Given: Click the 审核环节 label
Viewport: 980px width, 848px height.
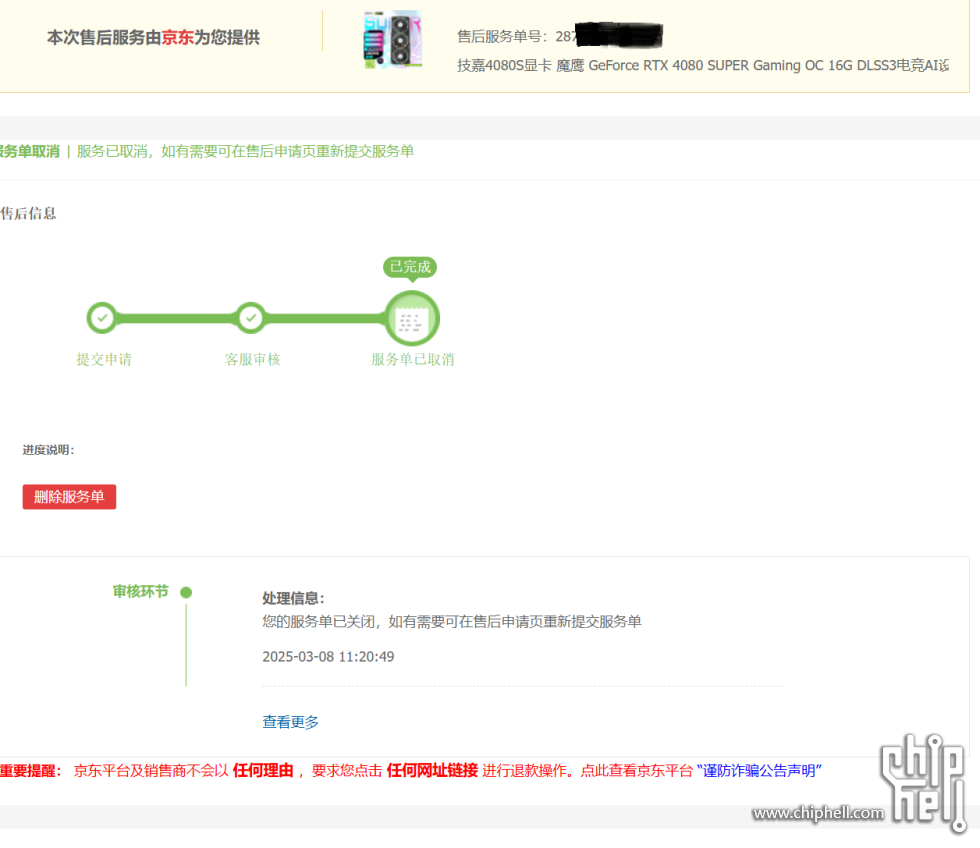Looking at the screenshot, I should point(141,591).
